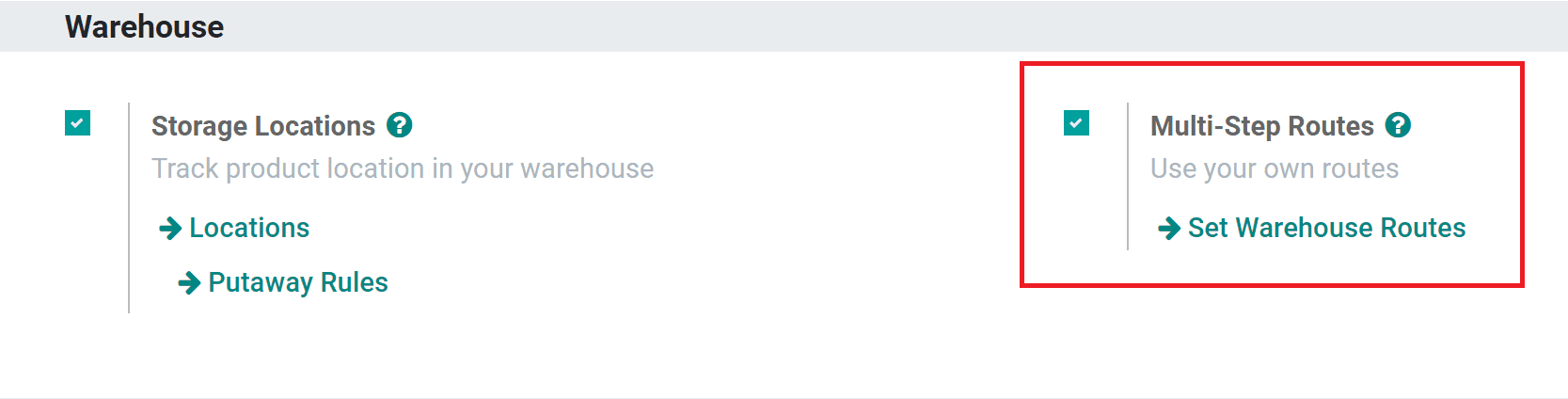The height and width of the screenshot is (399, 1568).
Task: Click "Track product location in your warehouse" text
Action: 403,168
